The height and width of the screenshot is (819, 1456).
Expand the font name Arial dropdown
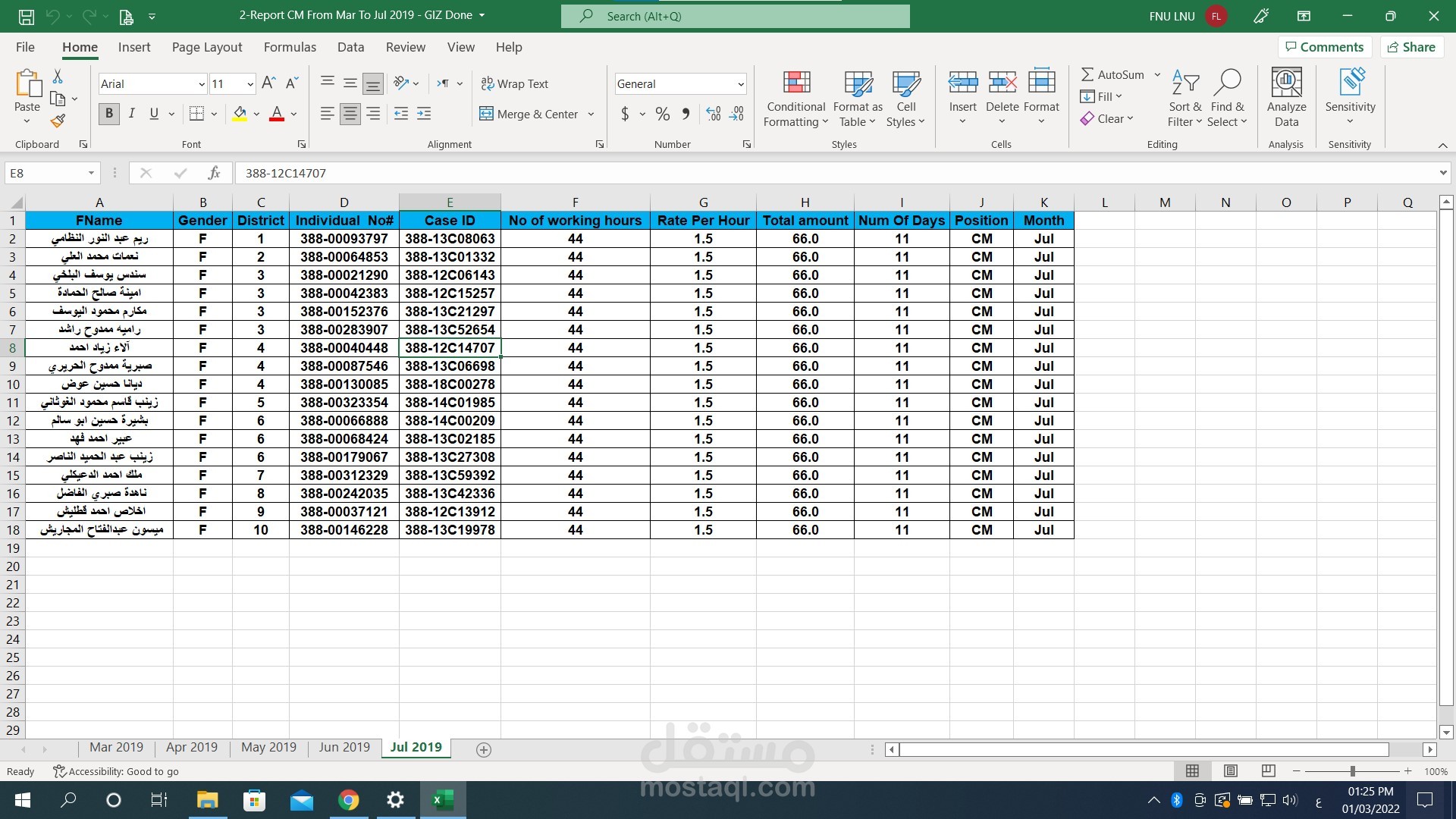point(202,84)
